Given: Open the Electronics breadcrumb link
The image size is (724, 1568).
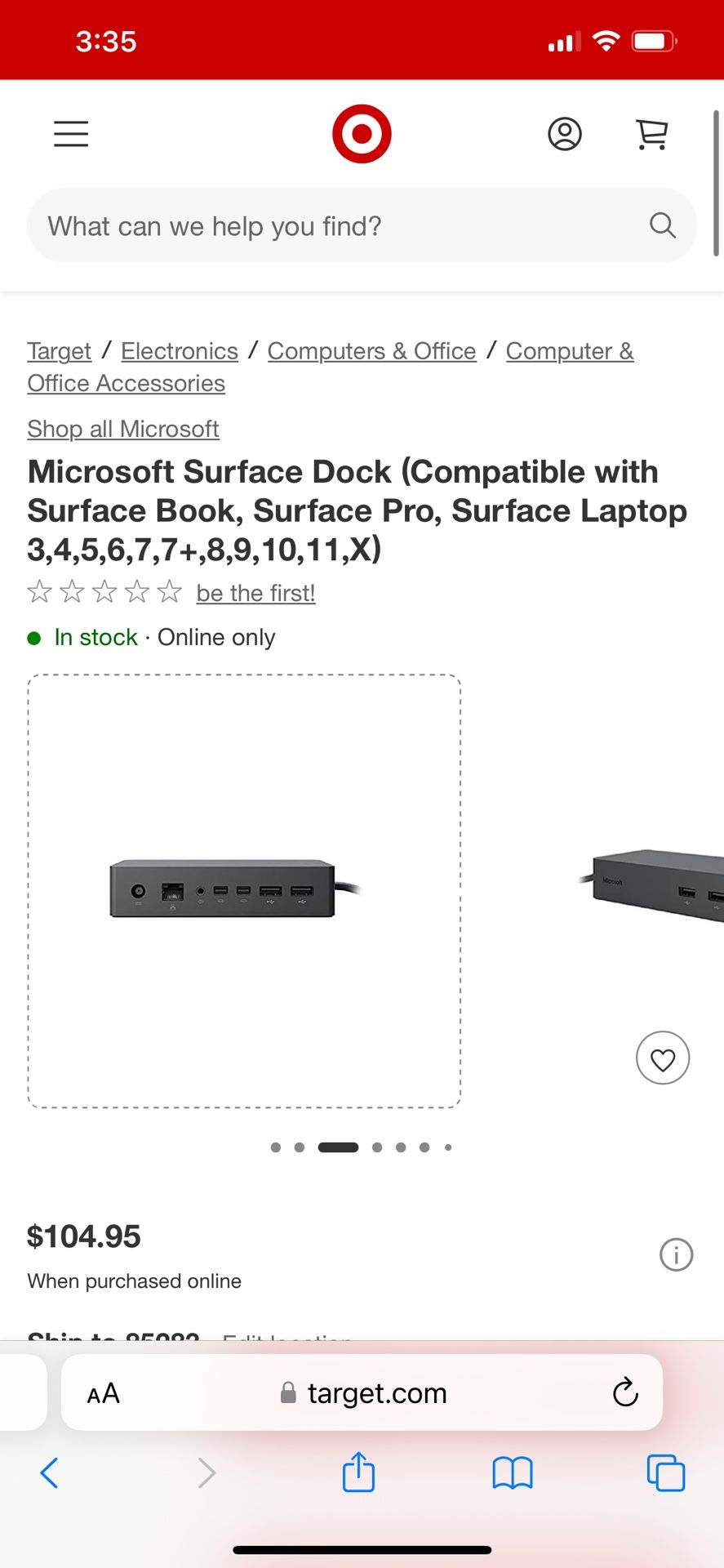Looking at the screenshot, I should click(x=180, y=351).
